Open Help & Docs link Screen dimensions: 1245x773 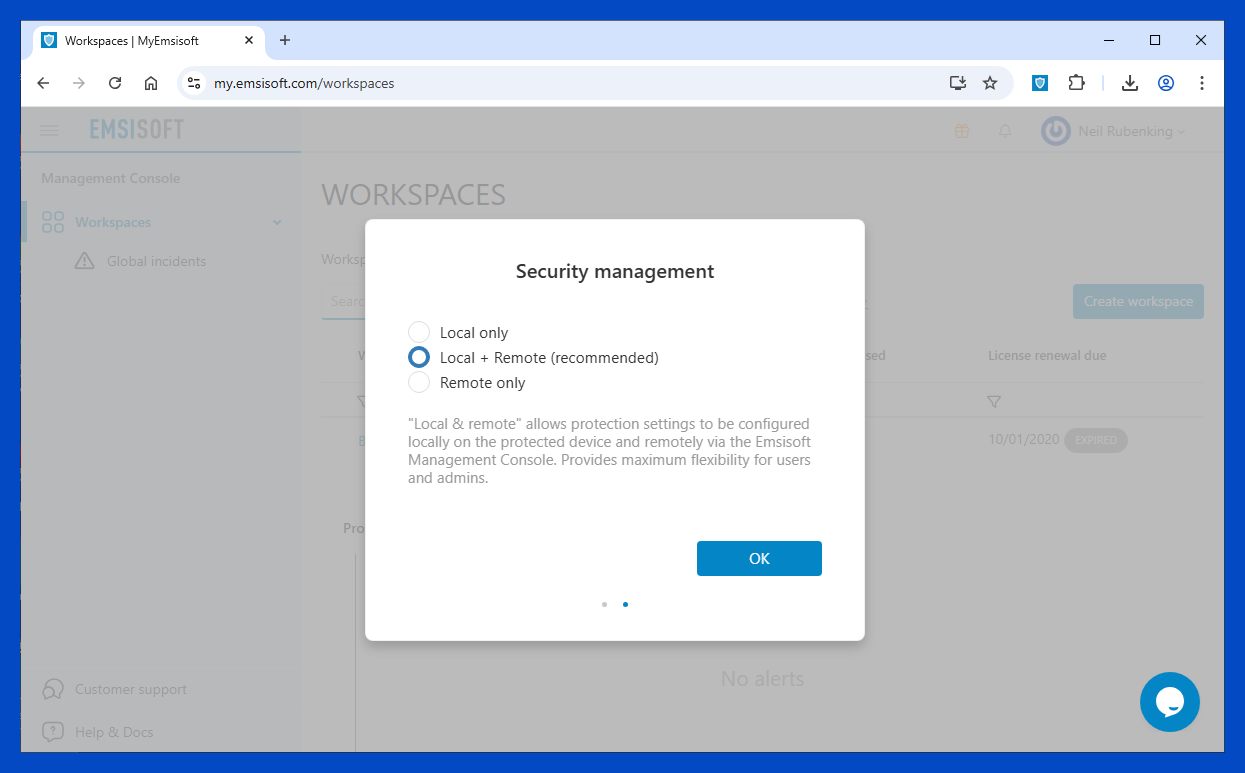pyautogui.click(x=114, y=732)
